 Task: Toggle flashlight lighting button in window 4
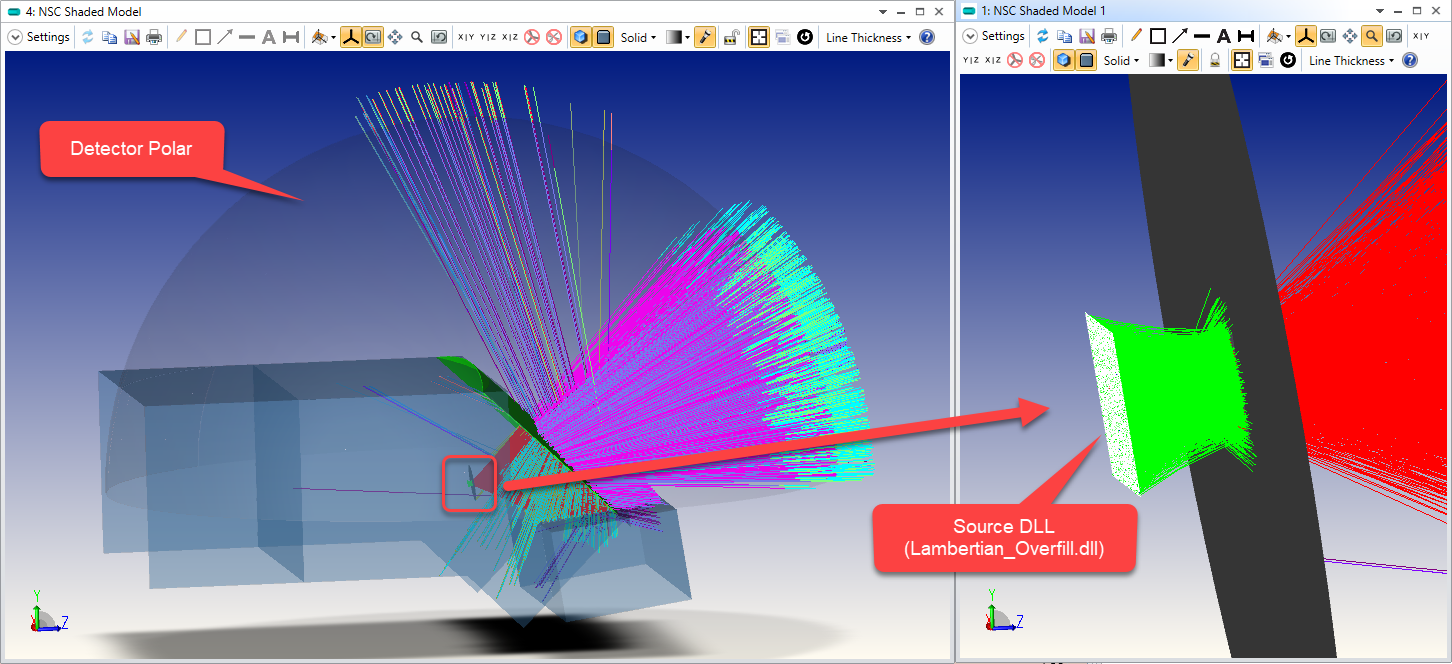click(x=705, y=37)
